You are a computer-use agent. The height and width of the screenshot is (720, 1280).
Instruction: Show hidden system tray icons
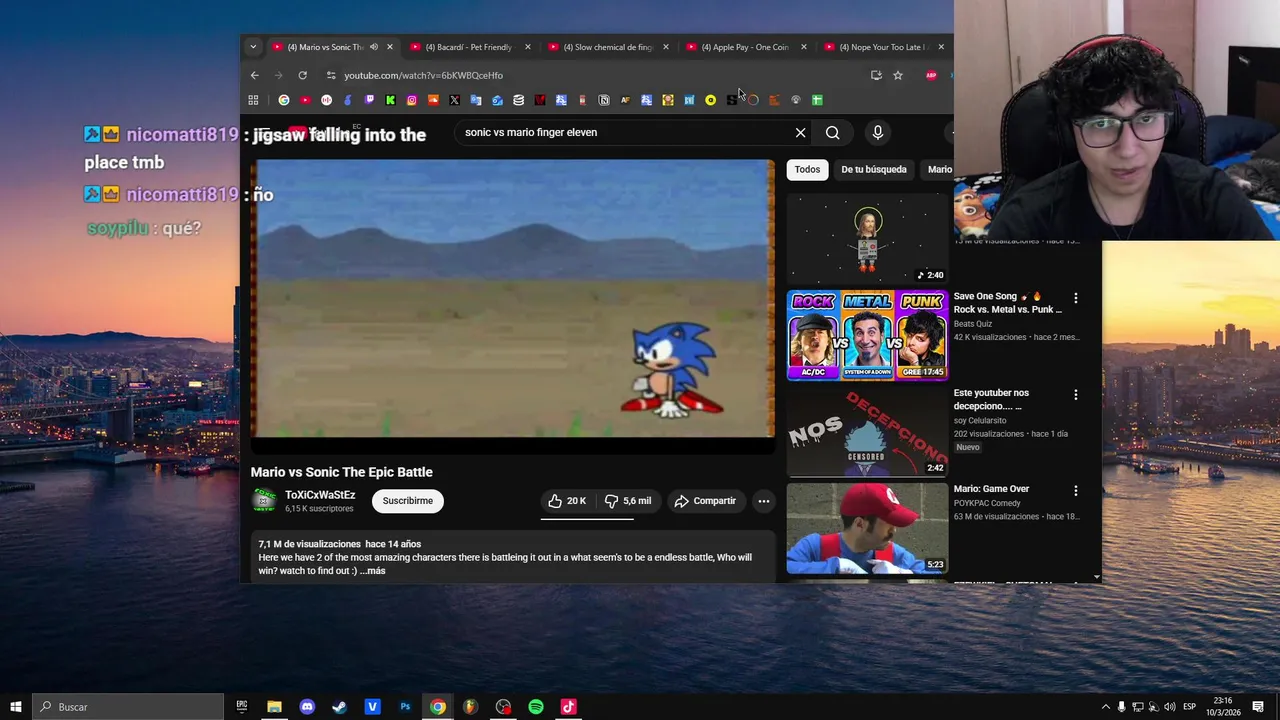pyautogui.click(x=1105, y=707)
